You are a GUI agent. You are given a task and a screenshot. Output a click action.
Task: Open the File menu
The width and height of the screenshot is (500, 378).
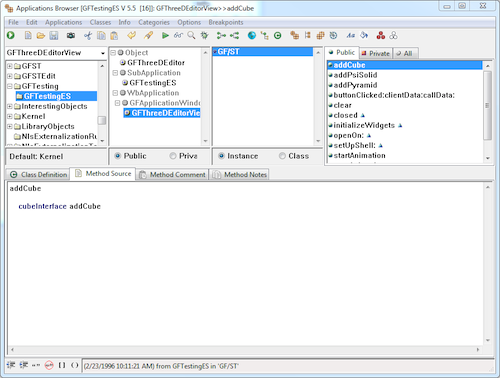13,22
